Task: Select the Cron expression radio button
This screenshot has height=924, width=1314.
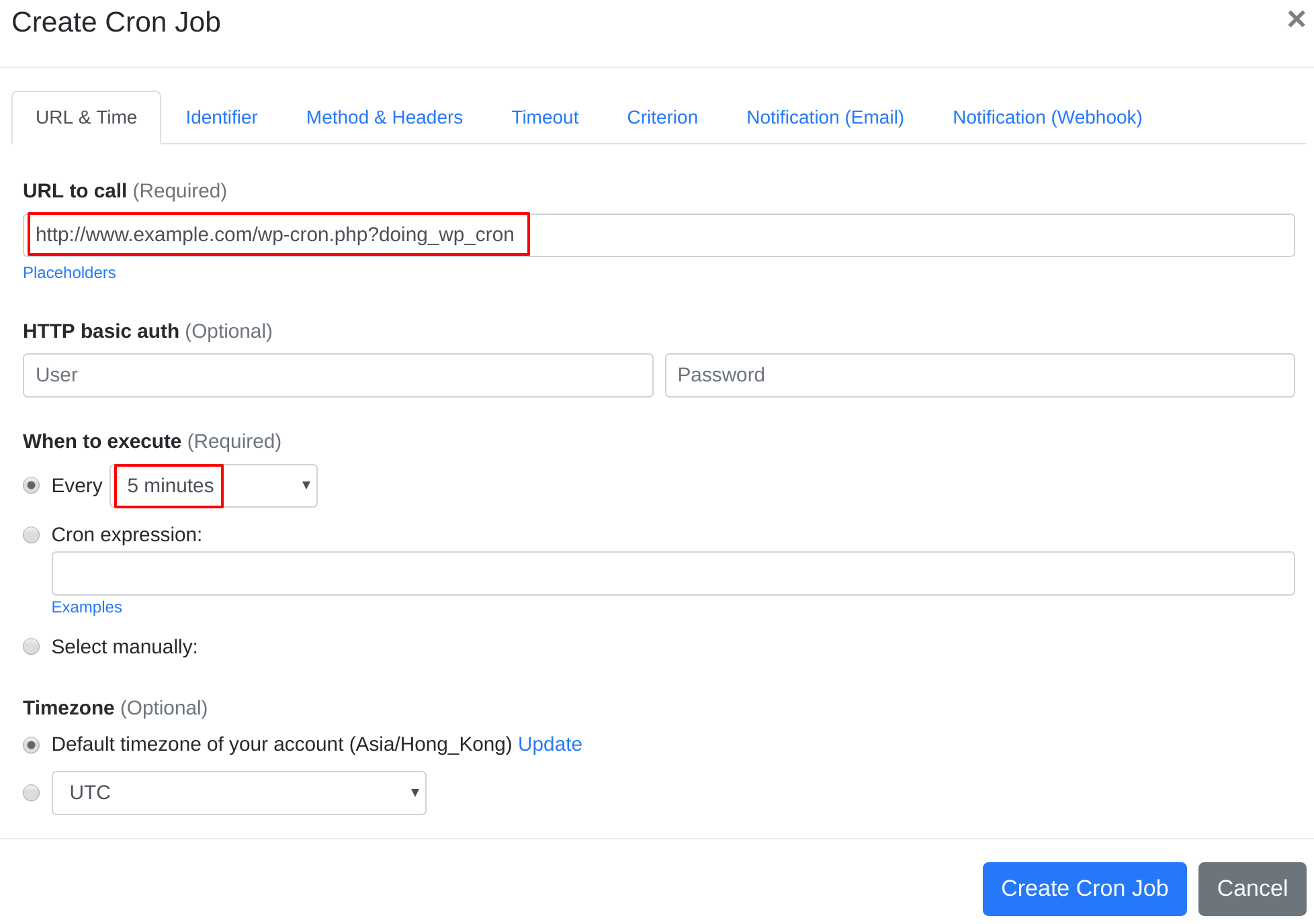Action: click(32, 534)
